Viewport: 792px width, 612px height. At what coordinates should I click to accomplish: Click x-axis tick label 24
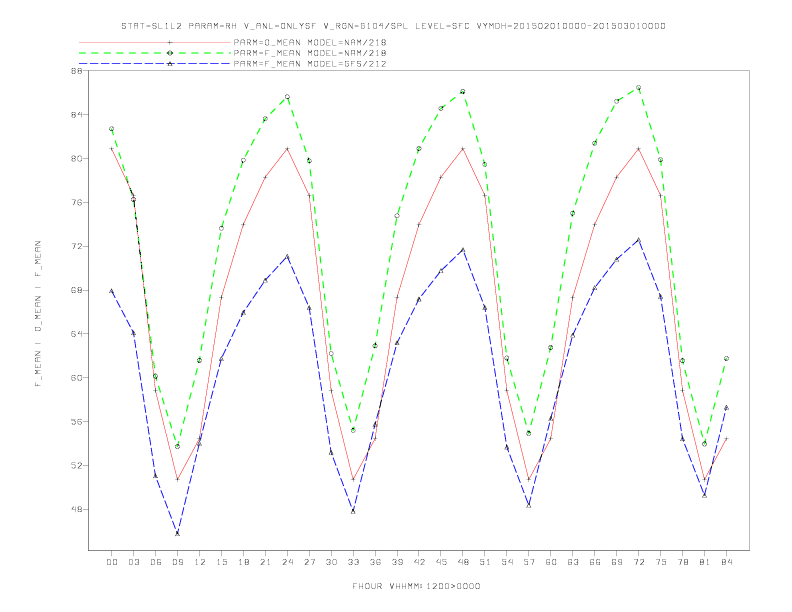287,562
